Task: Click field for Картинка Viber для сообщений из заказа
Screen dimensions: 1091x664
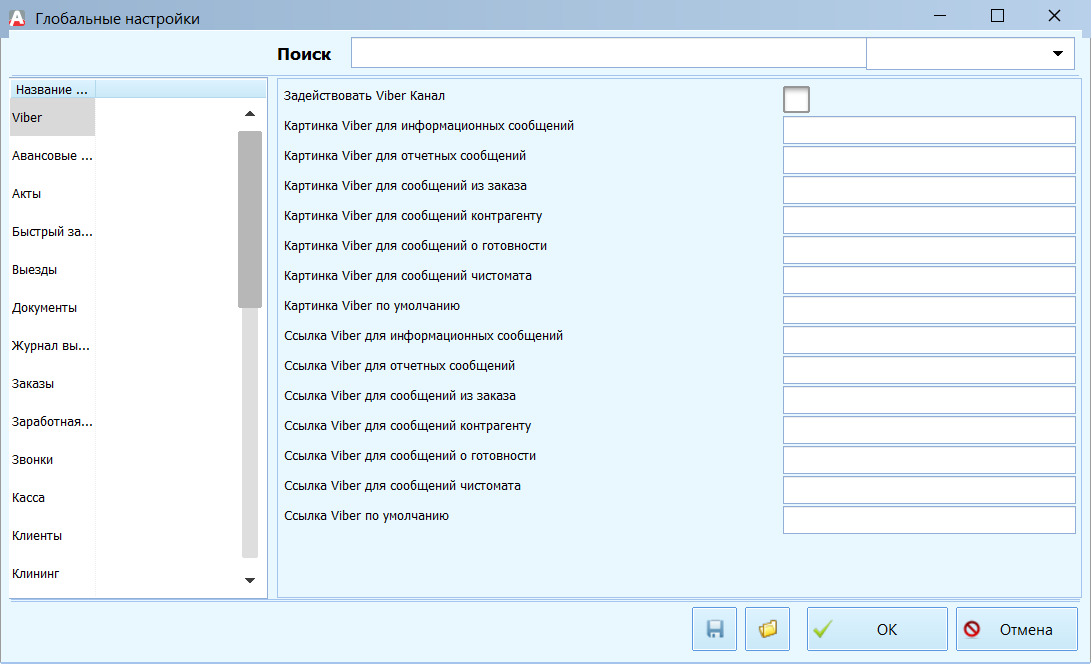Action: (929, 190)
